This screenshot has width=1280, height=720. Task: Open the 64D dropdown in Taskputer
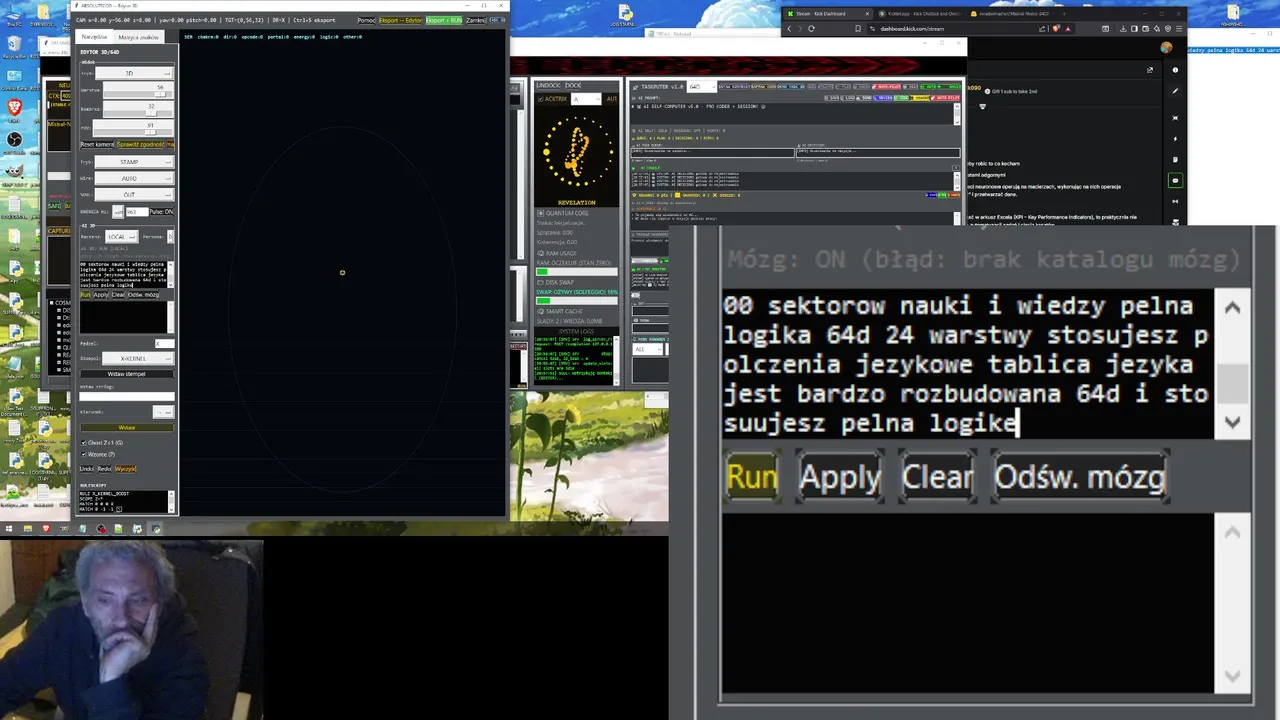point(702,87)
